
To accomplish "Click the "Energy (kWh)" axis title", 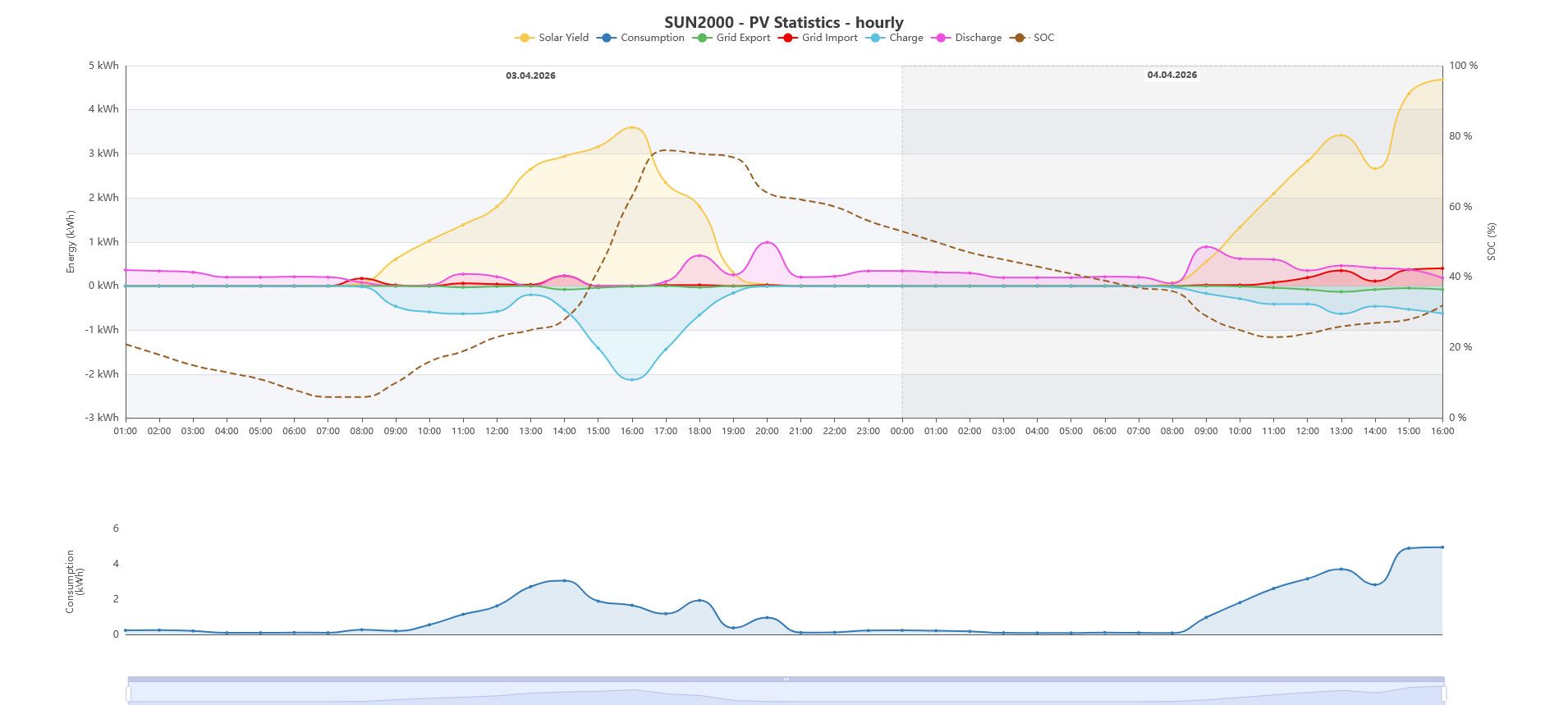I will tap(71, 242).
